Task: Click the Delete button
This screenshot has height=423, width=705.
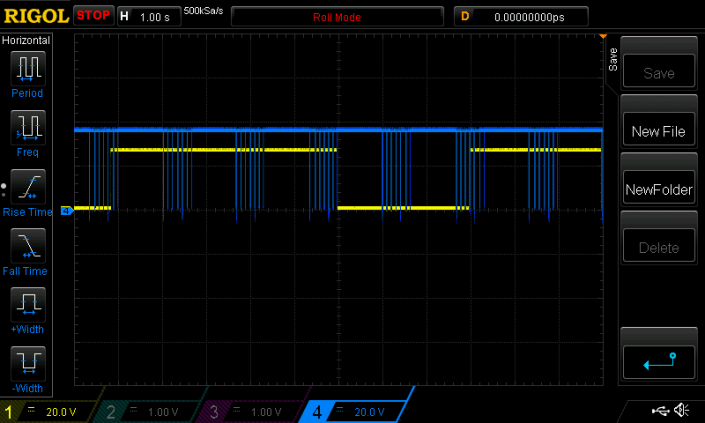Action: (x=659, y=245)
